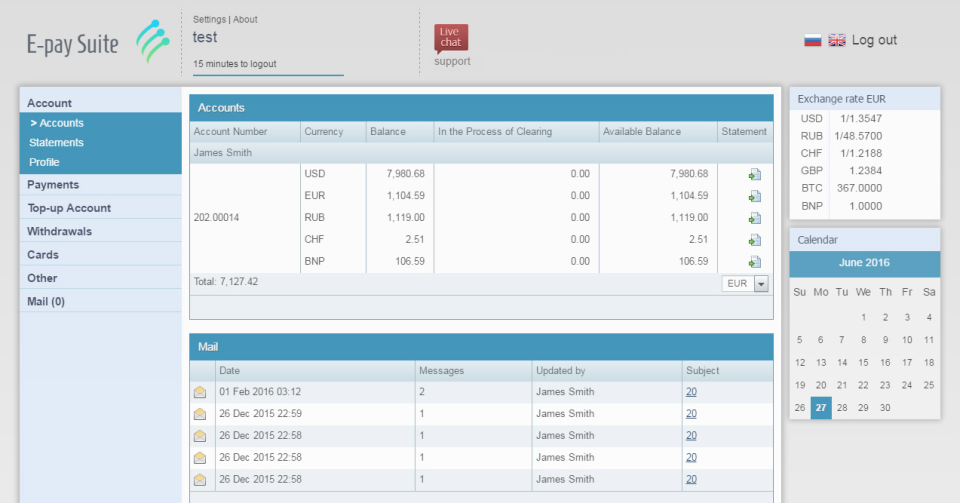
Task: Click the James Smith account holder row
Action: [481, 153]
